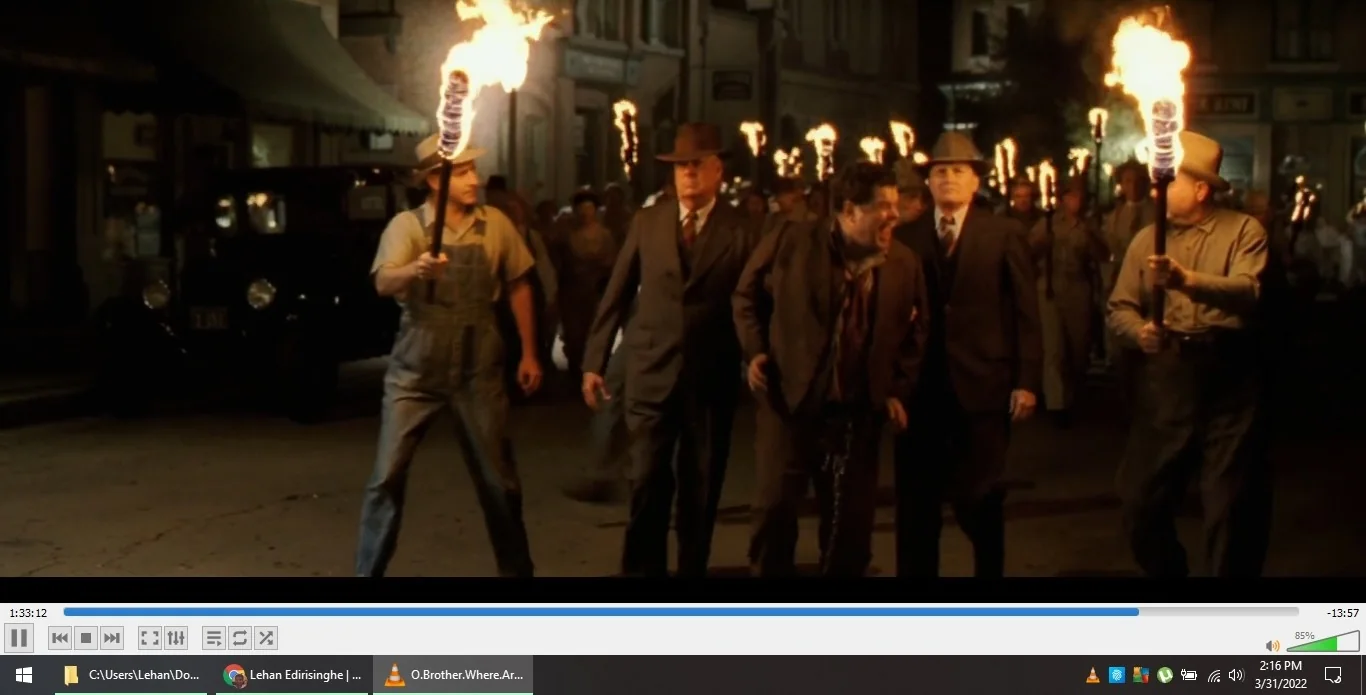Image resolution: width=1366 pixels, height=695 pixels.
Task: Open extended settings equalizer panel
Action: (175, 638)
